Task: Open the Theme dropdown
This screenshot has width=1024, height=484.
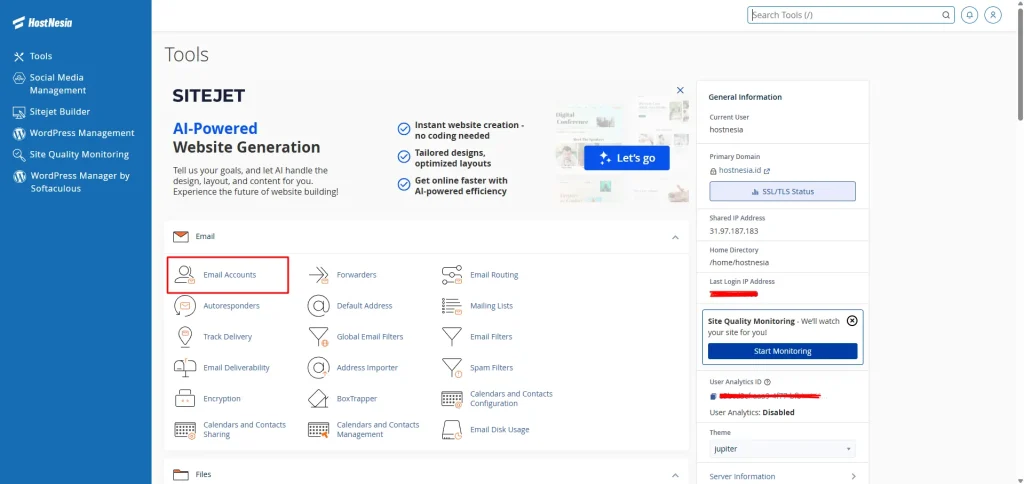Action: tap(782, 449)
